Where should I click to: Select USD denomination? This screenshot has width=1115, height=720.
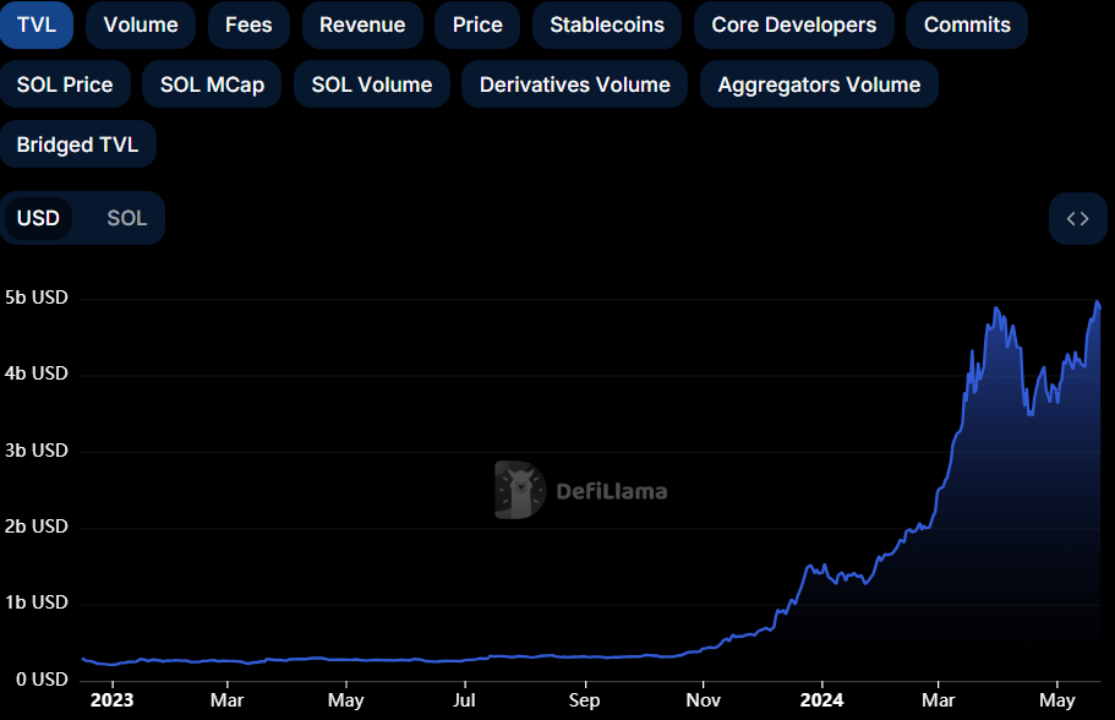(x=38, y=218)
